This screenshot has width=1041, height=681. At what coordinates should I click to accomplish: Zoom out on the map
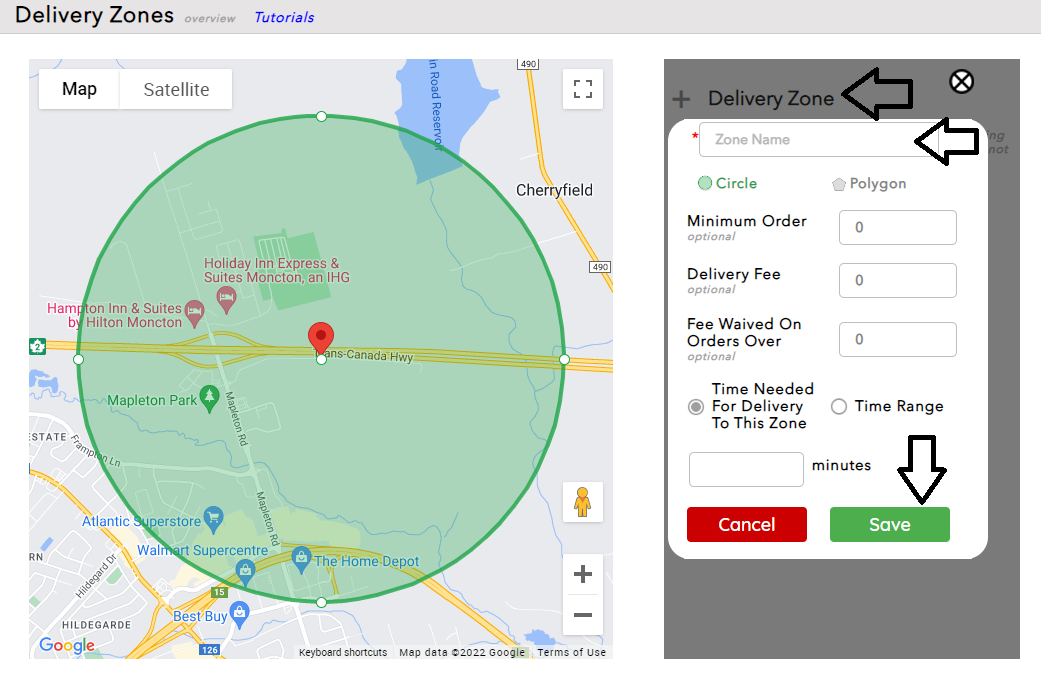point(582,615)
